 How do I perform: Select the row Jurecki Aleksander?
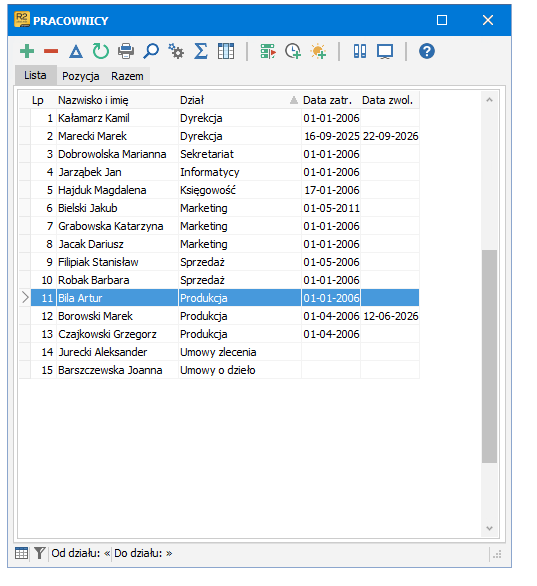click(x=219, y=352)
